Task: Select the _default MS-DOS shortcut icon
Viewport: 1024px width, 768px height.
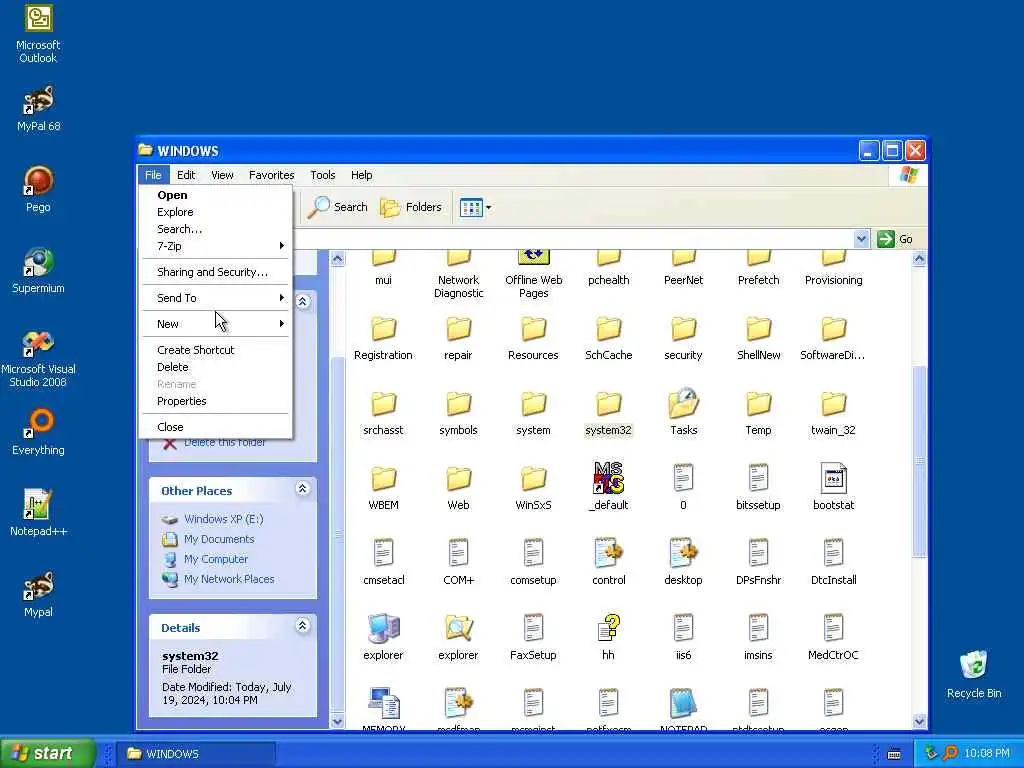Action: (608, 479)
